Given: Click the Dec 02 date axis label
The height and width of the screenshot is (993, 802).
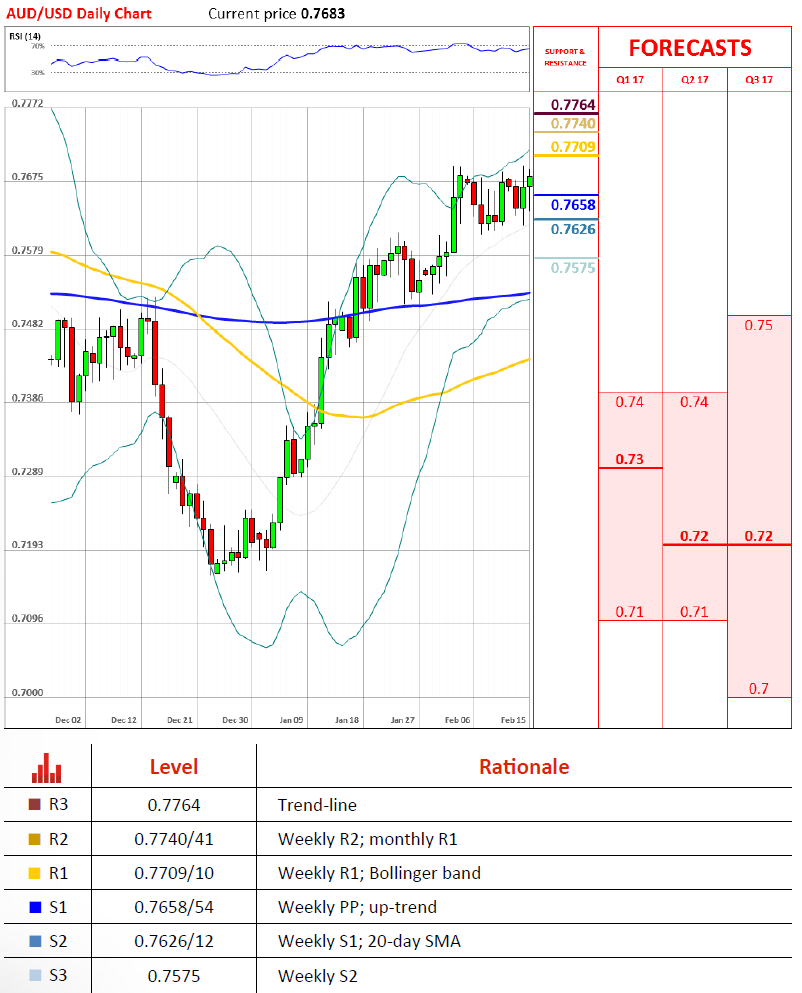Looking at the screenshot, I should [x=68, y=720].
